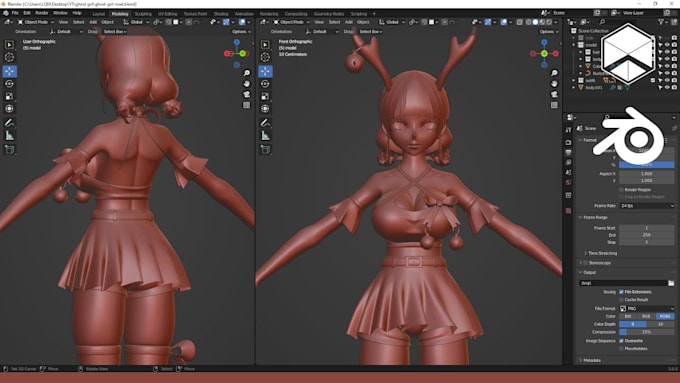Screen dimensions: 680x383
Task: Select the Rotate tool in right viewport
Action: (265, 84)
